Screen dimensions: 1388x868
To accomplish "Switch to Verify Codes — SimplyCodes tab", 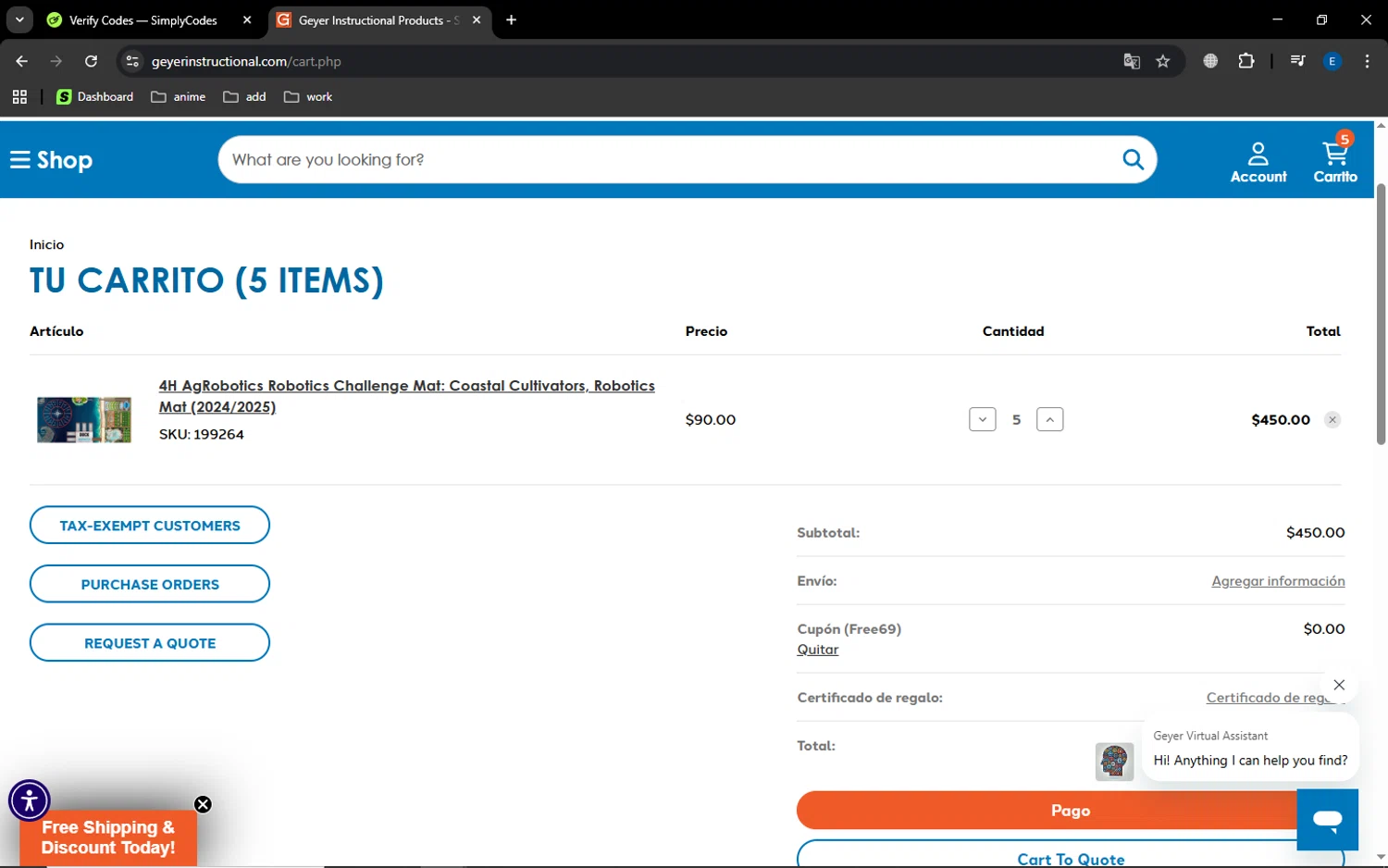I will [143, 19].
